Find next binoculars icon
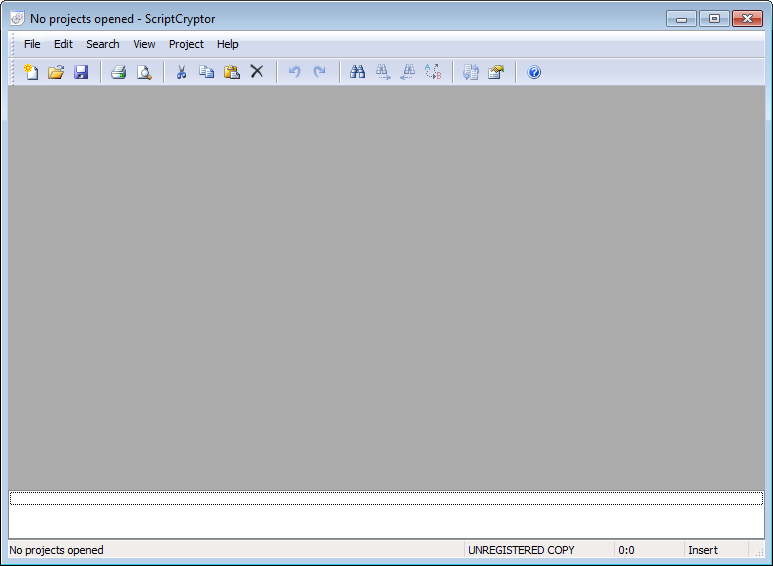 tap(383, 72)
